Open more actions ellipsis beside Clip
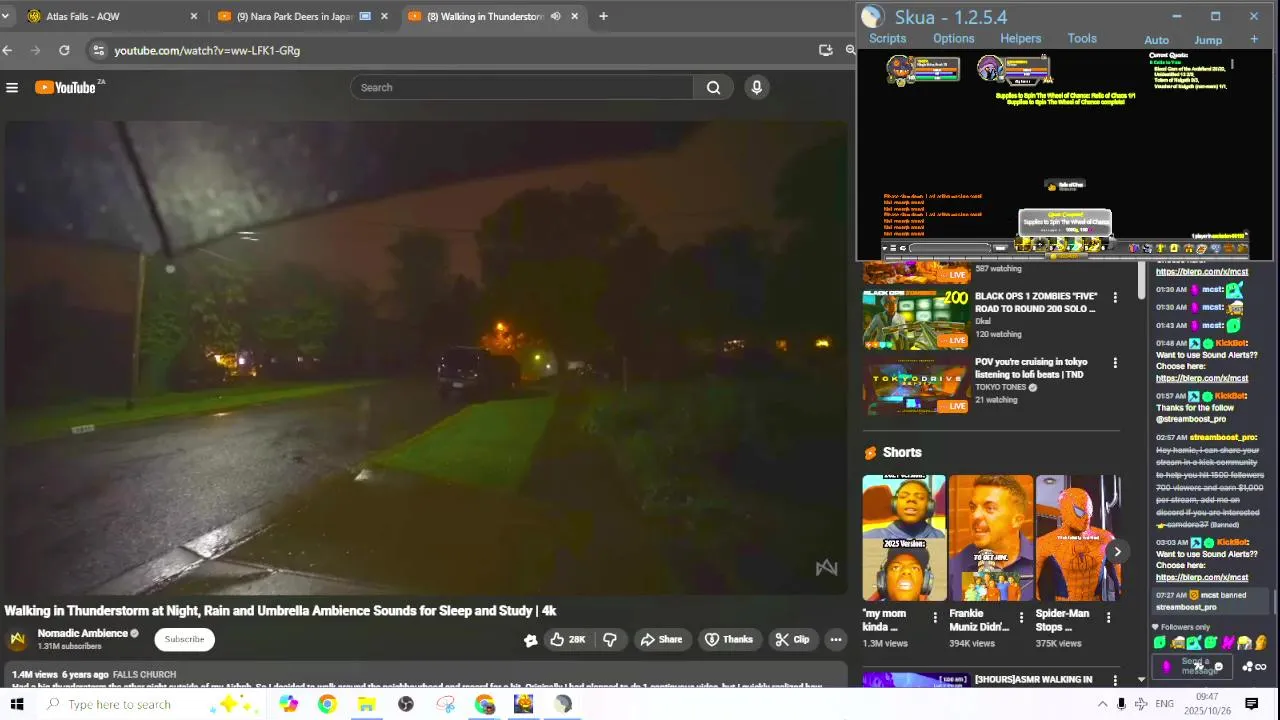Screen dimensions: 1280x720 836,640
